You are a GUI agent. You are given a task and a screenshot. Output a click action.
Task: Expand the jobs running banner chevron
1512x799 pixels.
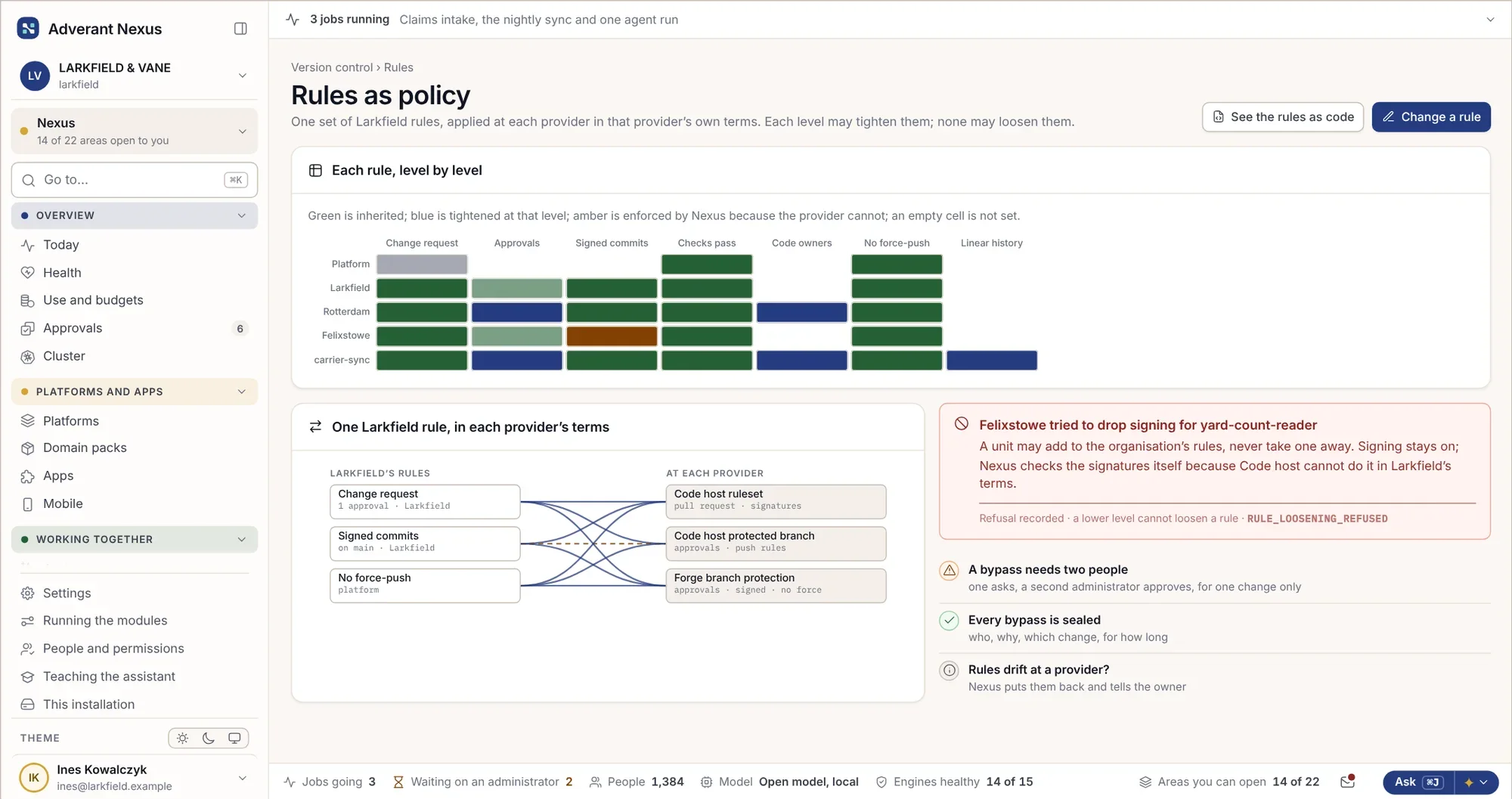pos(1490,20)
